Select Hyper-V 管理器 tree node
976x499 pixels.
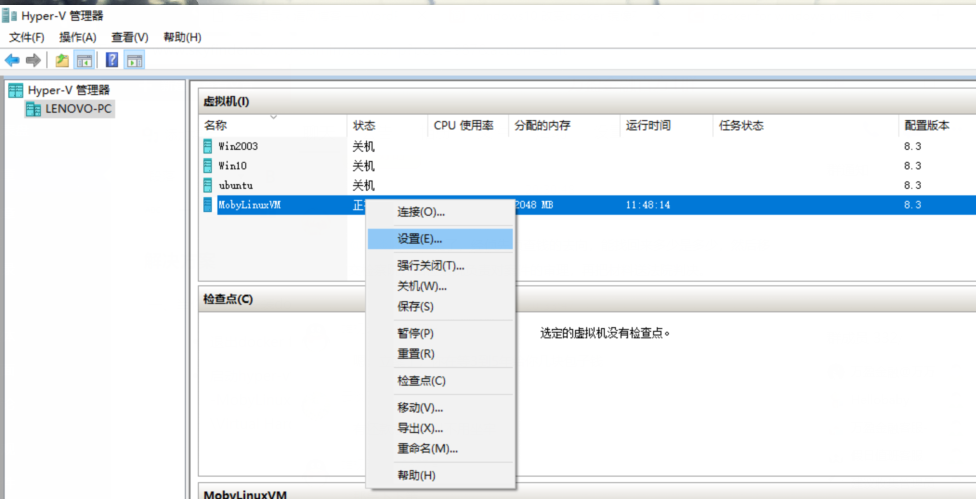pos(68,90)
